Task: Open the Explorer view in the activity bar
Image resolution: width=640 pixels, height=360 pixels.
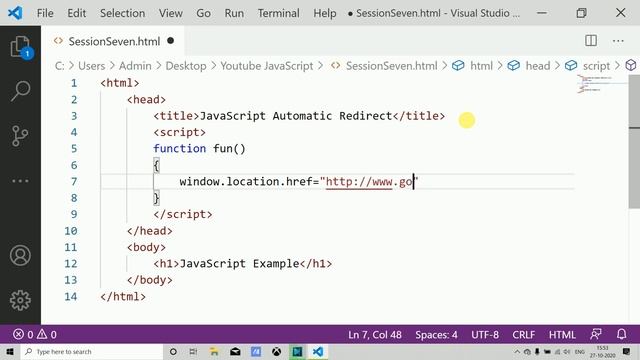Action: tap(20, 47)
